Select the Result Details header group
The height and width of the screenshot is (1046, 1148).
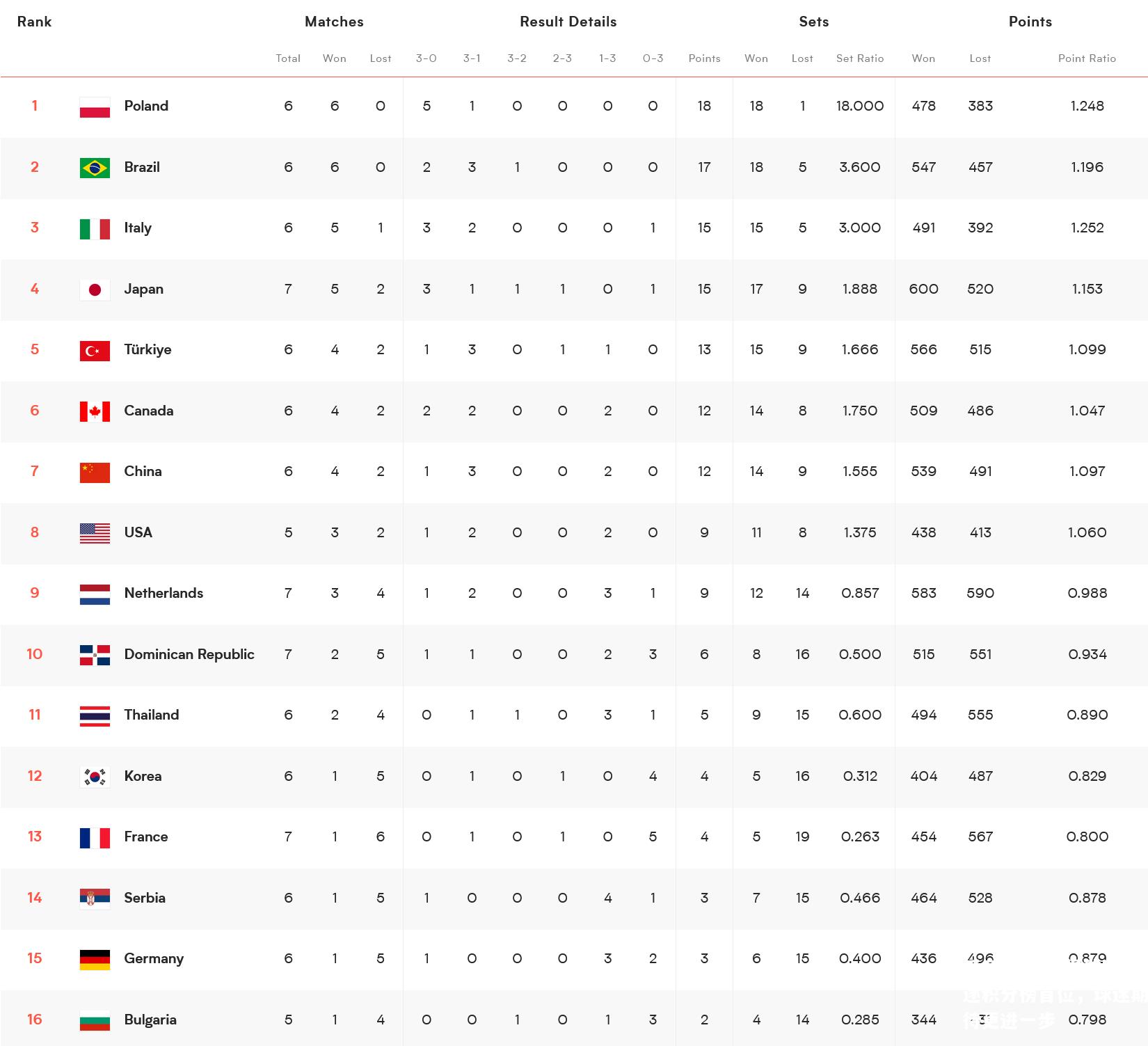pyautogui.click(x=568, y=22)
